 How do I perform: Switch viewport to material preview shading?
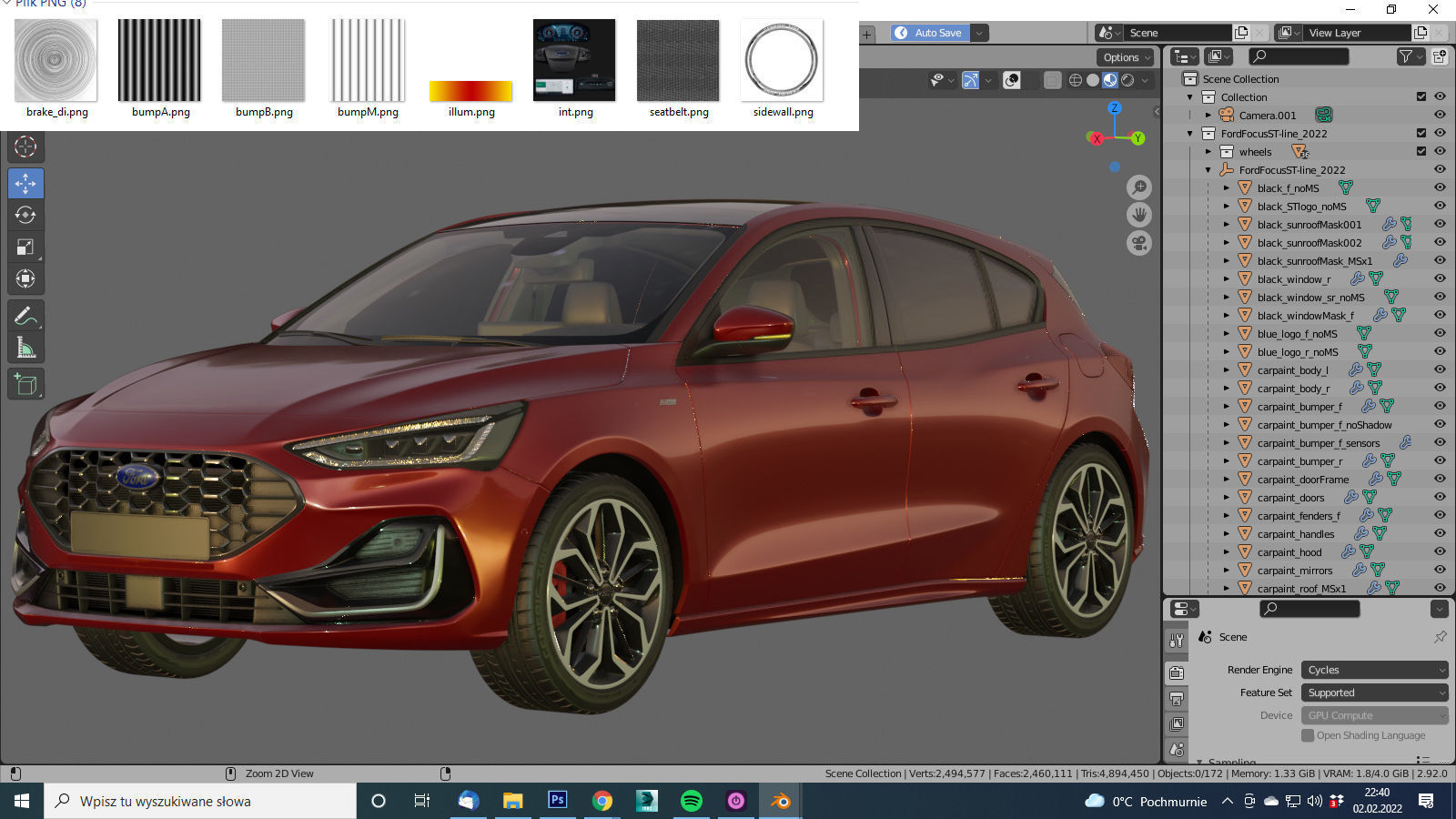[1110, 80]
